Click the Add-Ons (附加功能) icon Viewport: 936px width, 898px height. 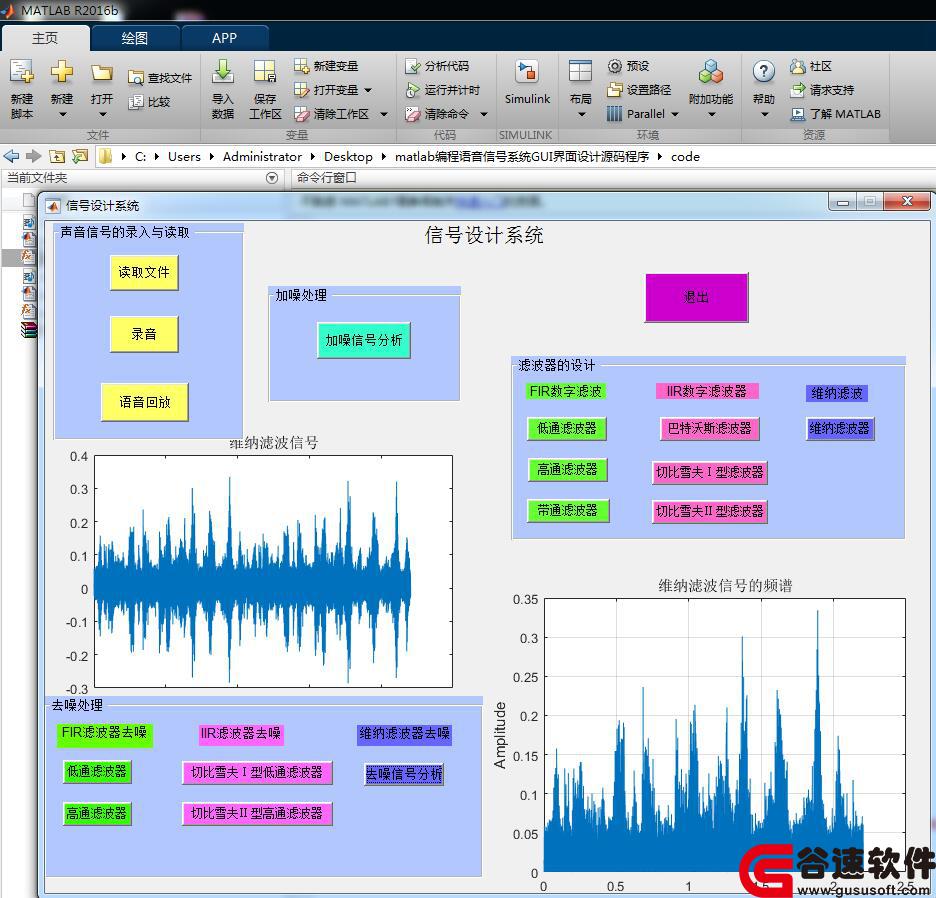pos(711,72)
